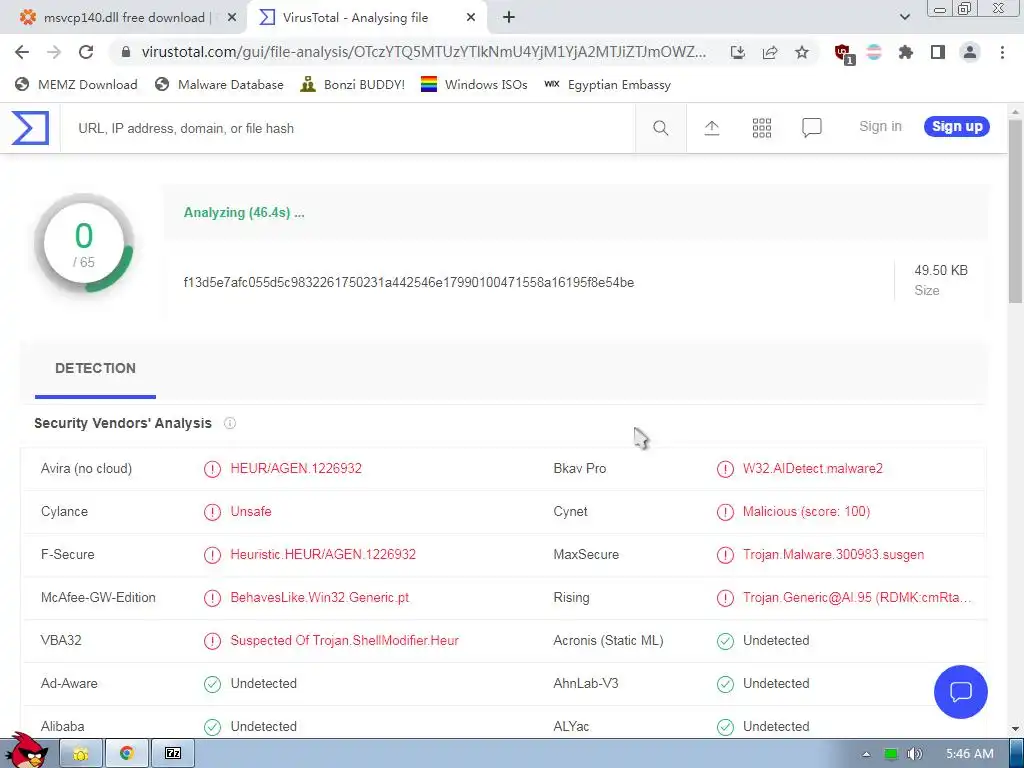Click MaxSecure result Trojan.Malware.300983.susgen
The width and height of the screenshot is (1024, 768).
click(833, 554)
